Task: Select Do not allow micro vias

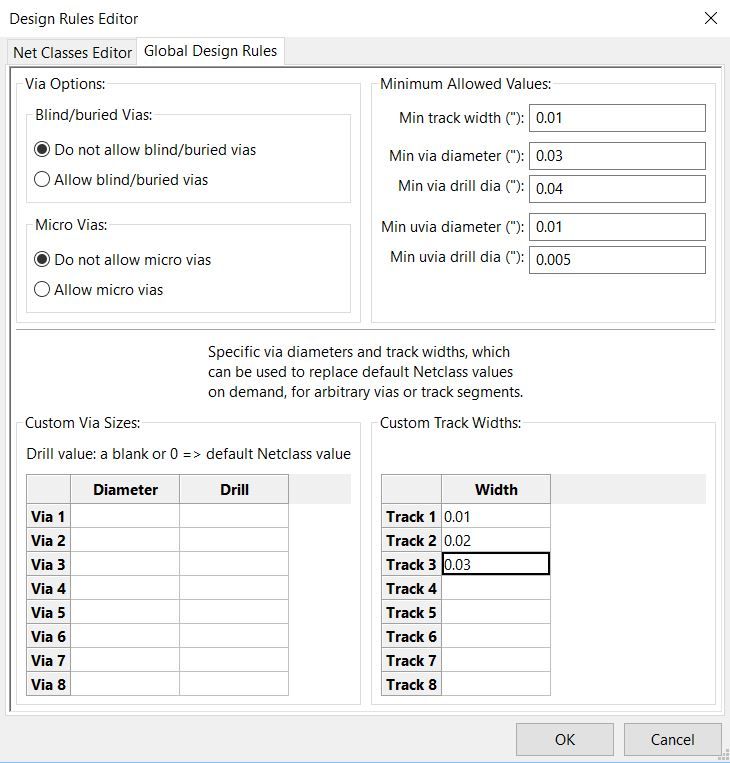Action: click(x=123, y=259)
